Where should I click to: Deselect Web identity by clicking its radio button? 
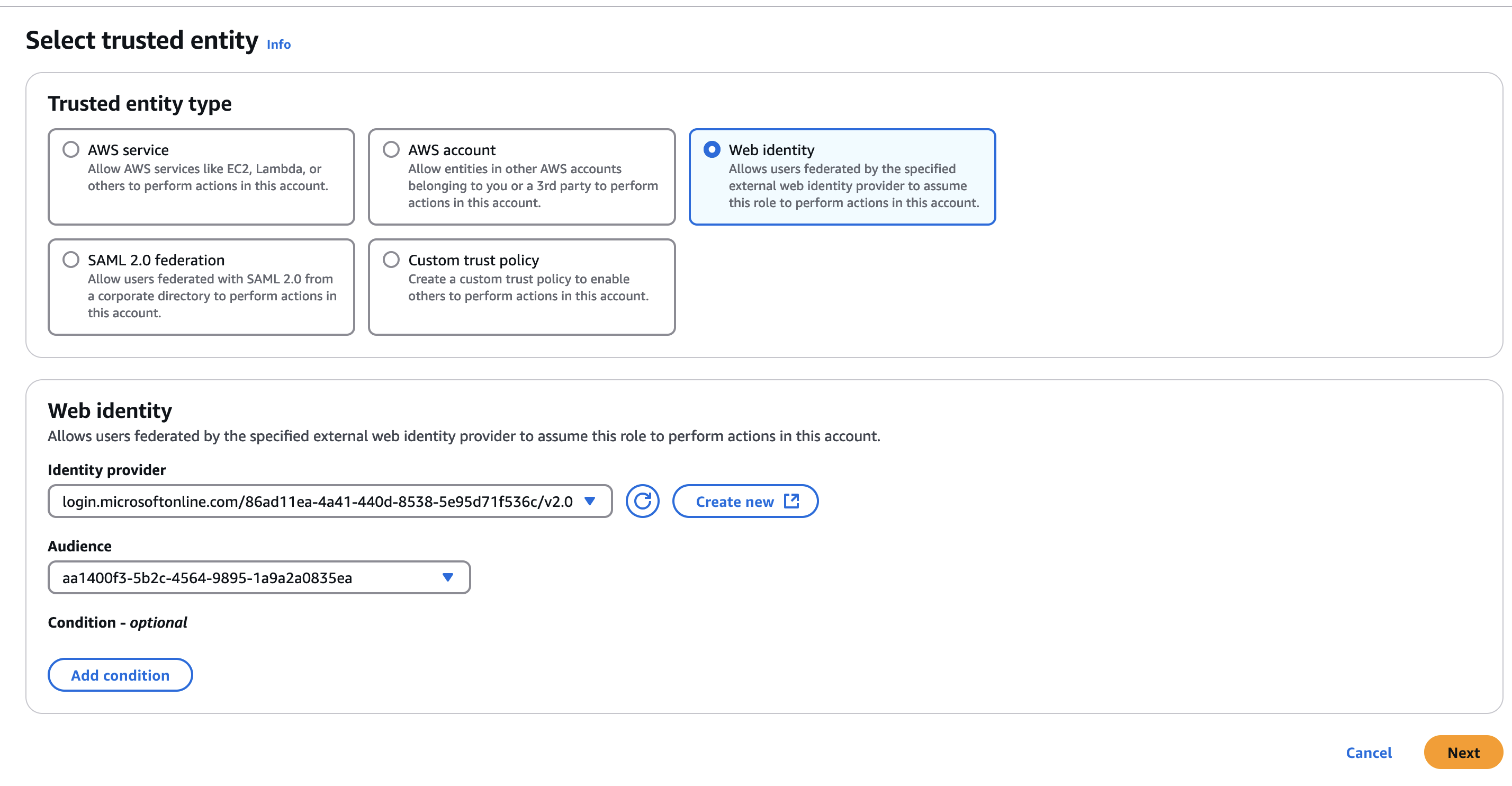click(x=712, y=150)
